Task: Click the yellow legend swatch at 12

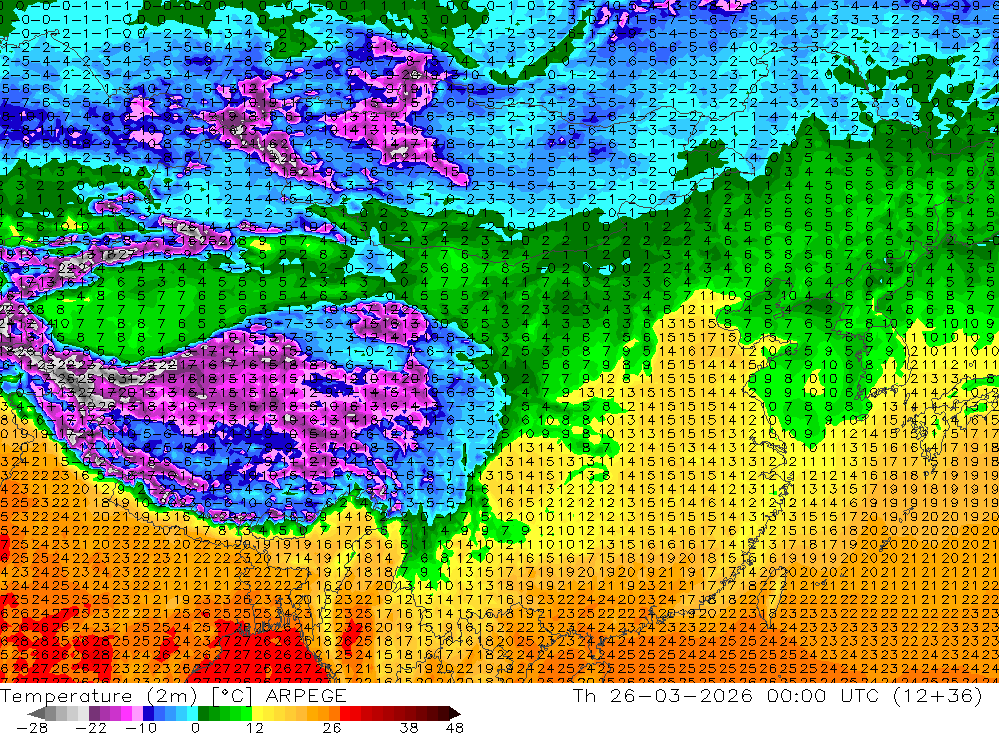Action: pos(258,714)
